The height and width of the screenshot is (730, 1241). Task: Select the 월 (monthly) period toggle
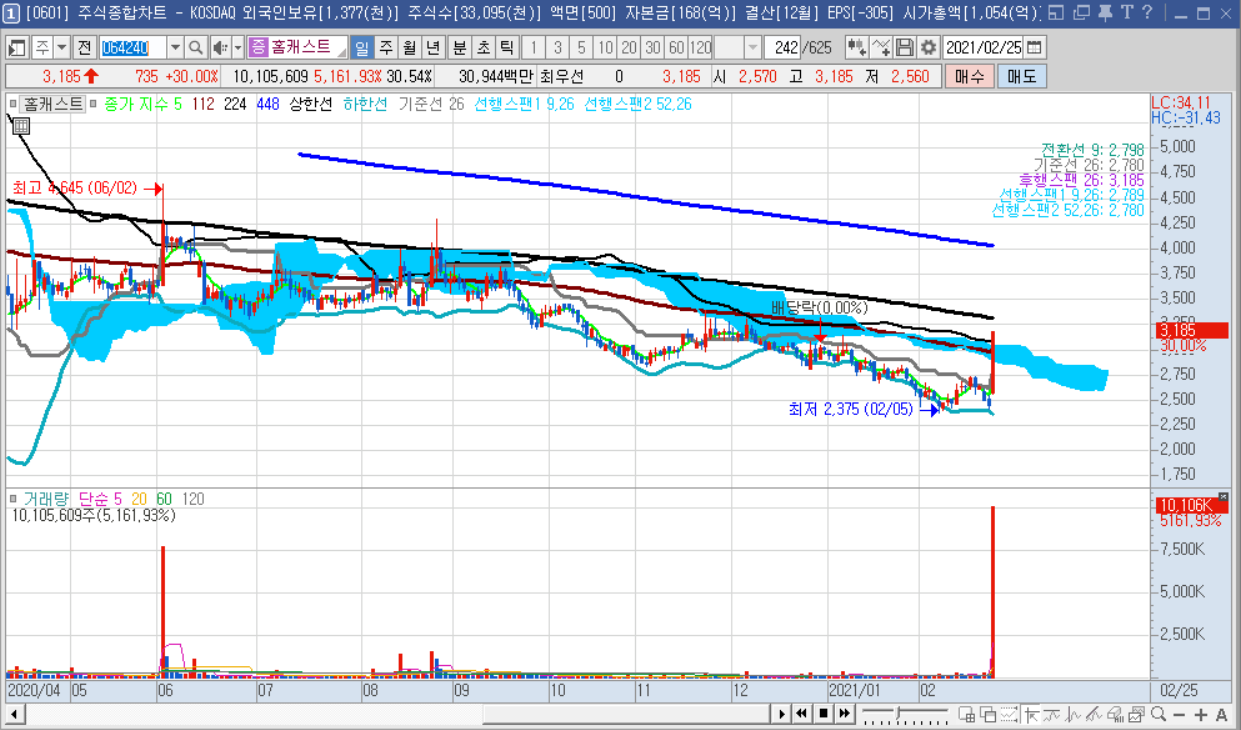[409, 48]
